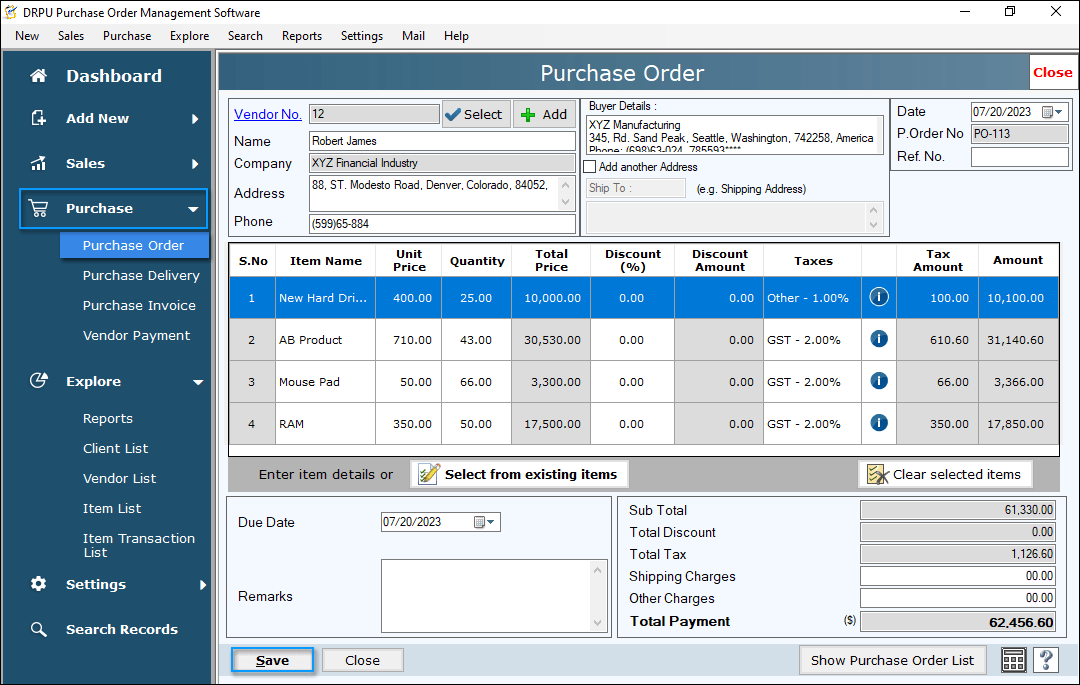The height and width of the screenshot is (685, 1080).
Task: Open Reports under Explore
Action: tap(107, 419)
